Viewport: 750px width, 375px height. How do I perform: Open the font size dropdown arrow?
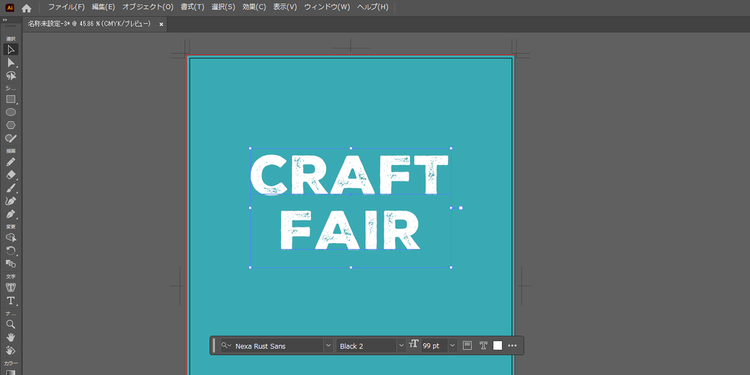[452, 346]
